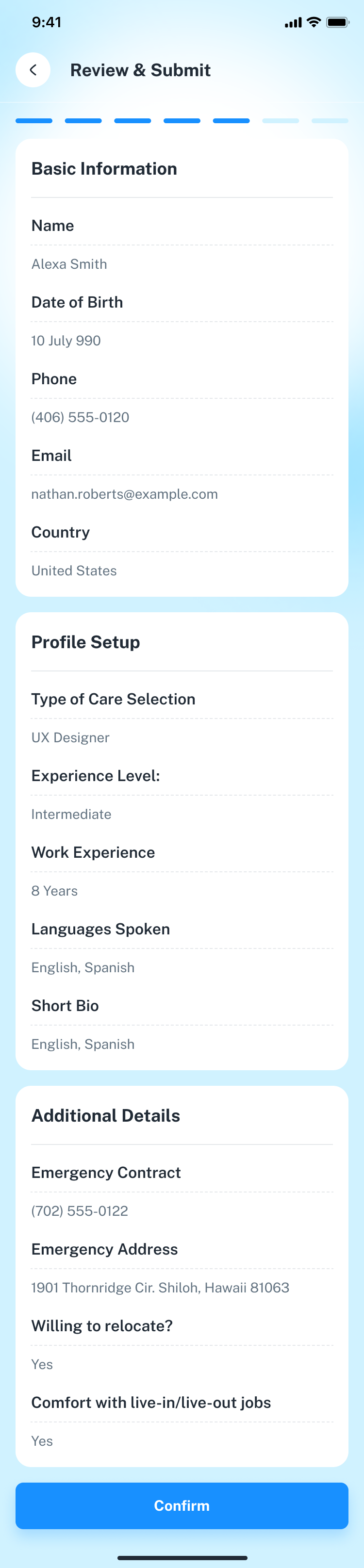364x1568 pixels.
Task: Select the sixth progress step bar
Action: pos(281,121)
